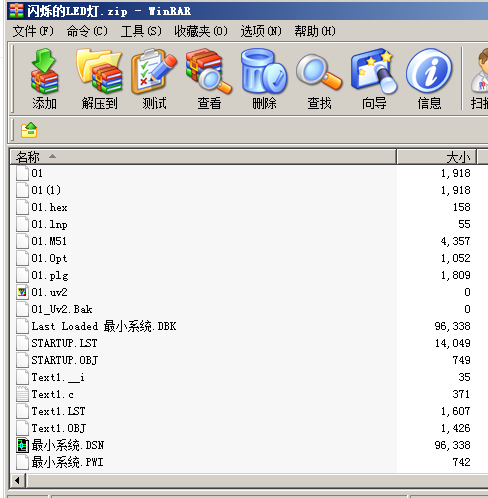Click the size value 35
The height and width of the screenshot is (498, 488).
(x=464, y=377)
